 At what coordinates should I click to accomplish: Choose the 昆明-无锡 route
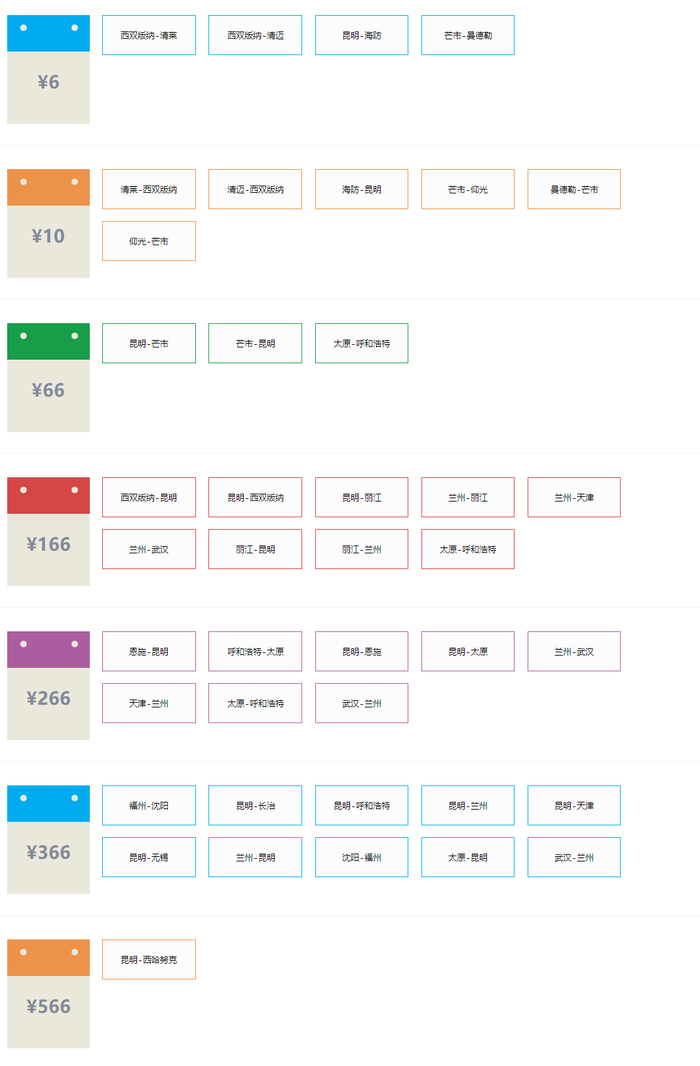point(149,857)
